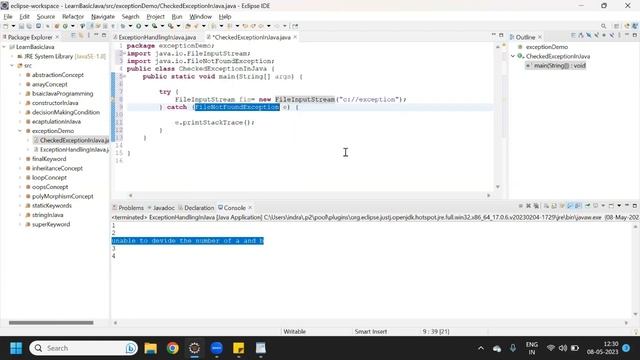Expand the JRE System Library node
Screen dimensions: 640x360
[x=12, y=56]
